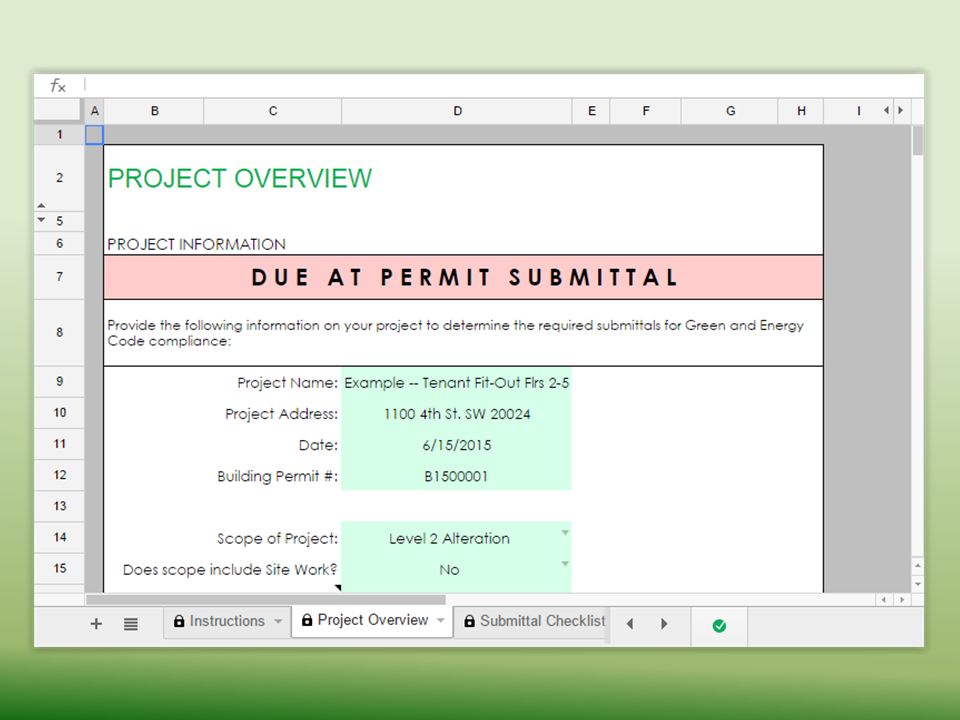Viewport: 960px width, 720px height.
Task: Click vertical scrollbar down arrow
Action: (917, 584)
